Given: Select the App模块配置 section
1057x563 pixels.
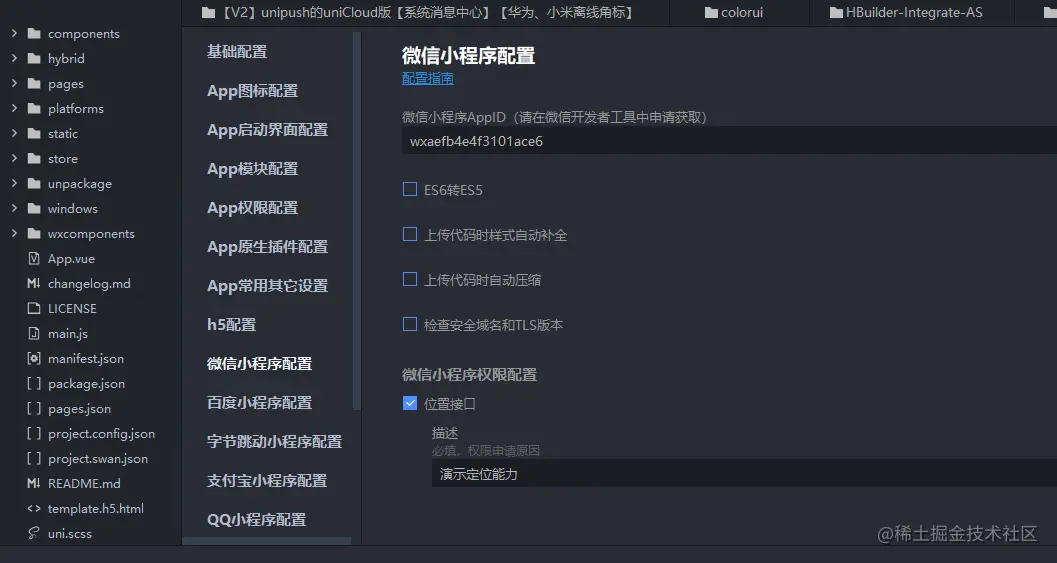Looking at the screenshot, I should 252,169.
